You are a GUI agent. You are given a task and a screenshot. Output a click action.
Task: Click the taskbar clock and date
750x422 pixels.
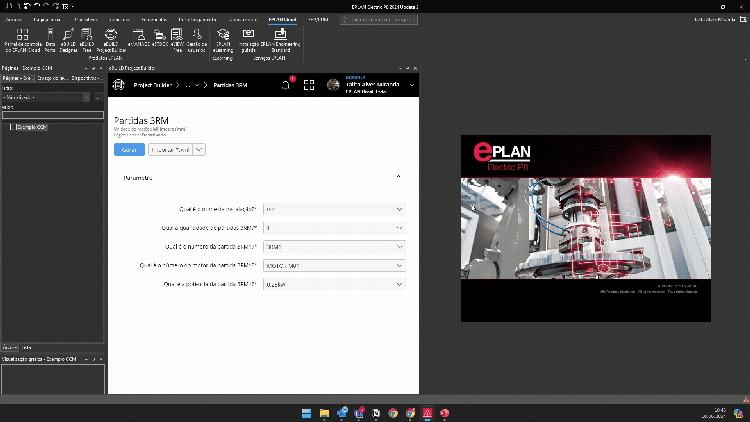coord(713,413)
